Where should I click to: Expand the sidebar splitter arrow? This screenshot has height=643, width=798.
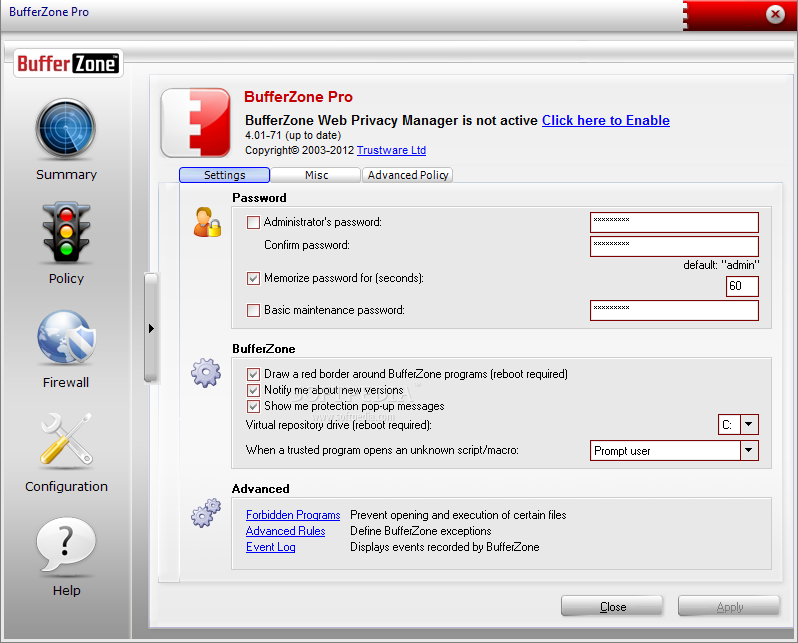pos(151,328)
